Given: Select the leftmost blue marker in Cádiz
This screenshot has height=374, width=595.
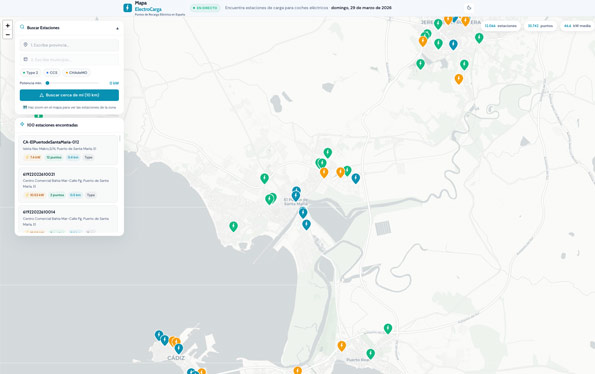Looking at the screenshot, I should (159, 335).
